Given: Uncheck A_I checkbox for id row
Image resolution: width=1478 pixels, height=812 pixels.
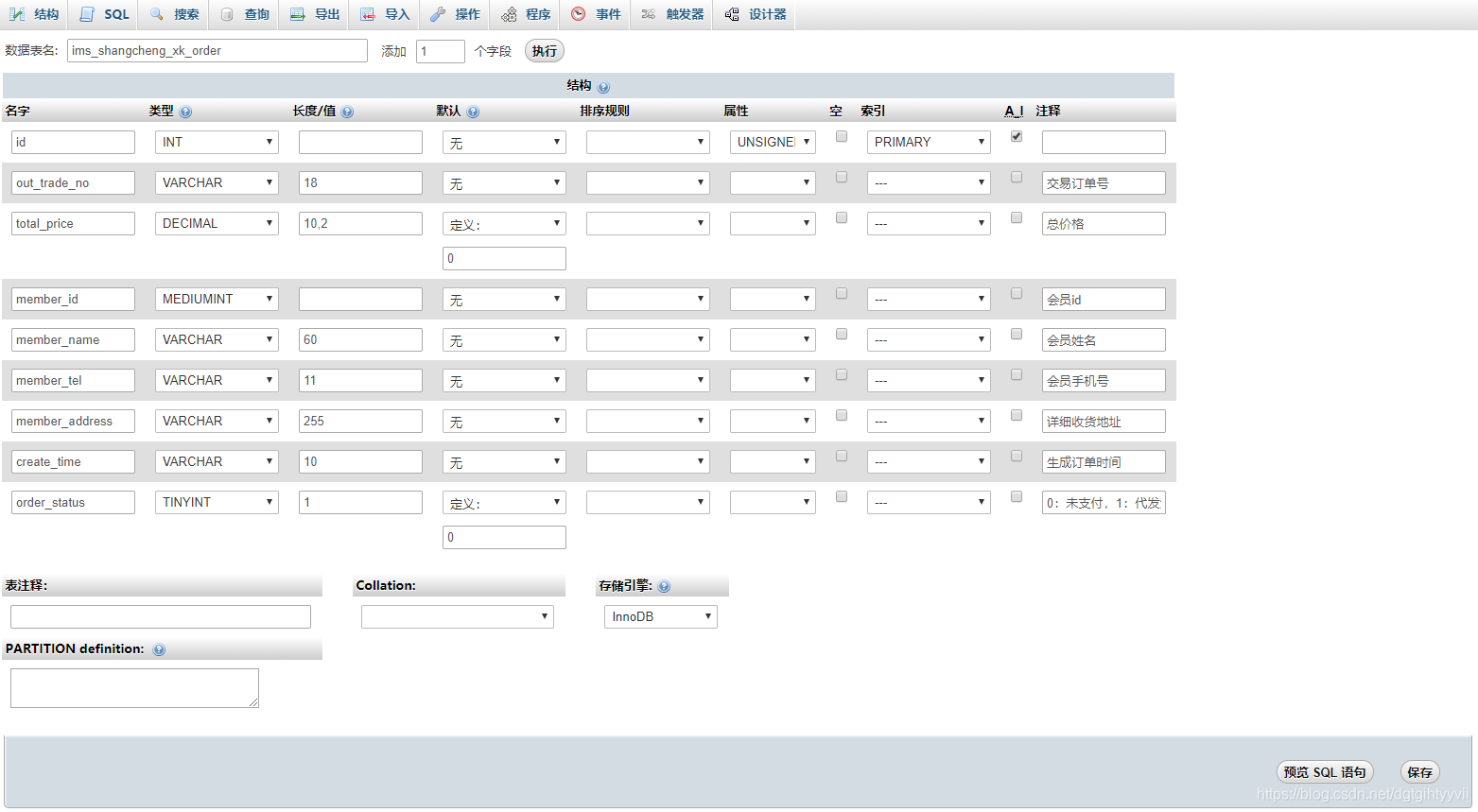Looking at the screenshot, I should 1017,136.
